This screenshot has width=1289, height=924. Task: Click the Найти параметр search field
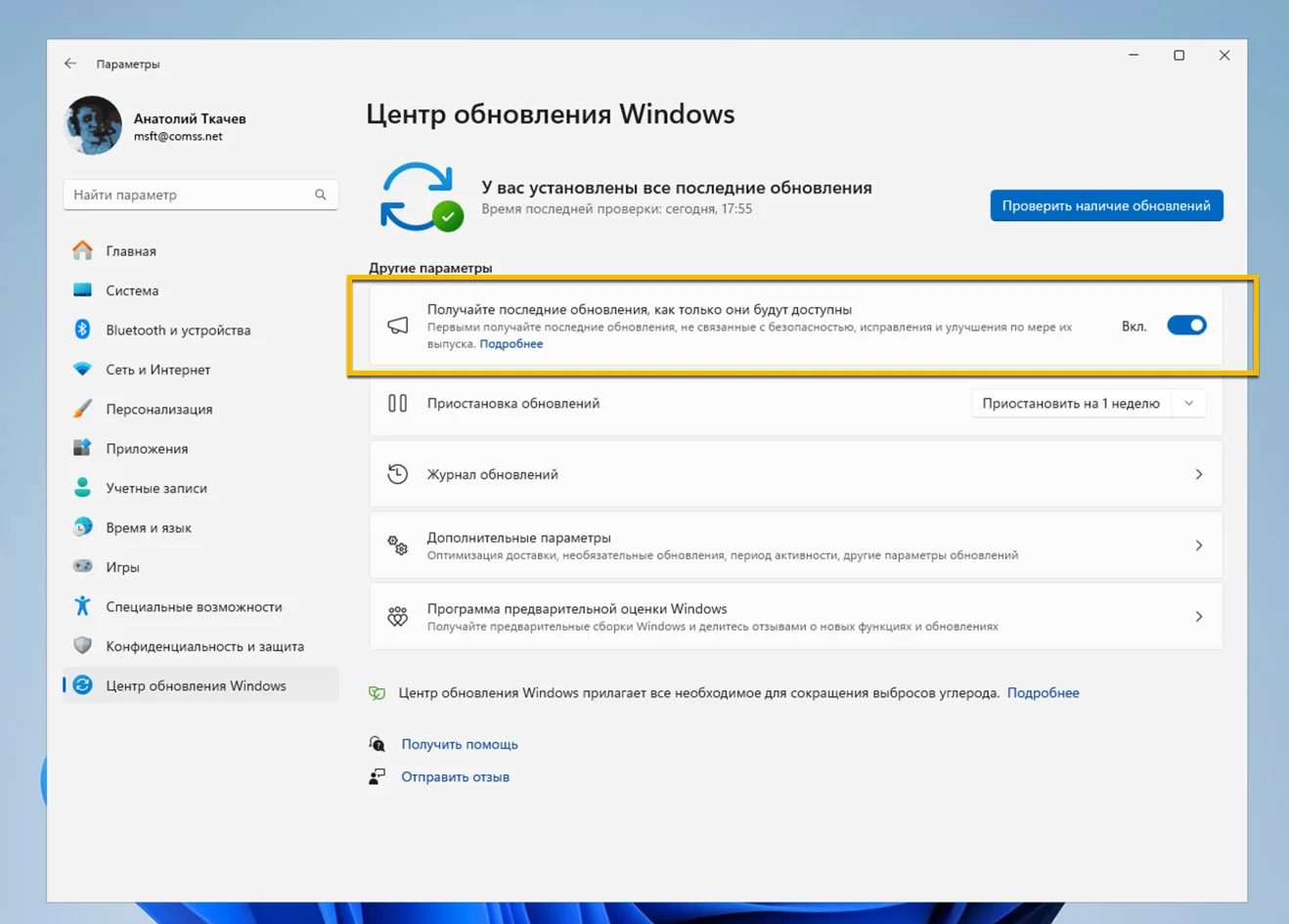click(200, 195)
